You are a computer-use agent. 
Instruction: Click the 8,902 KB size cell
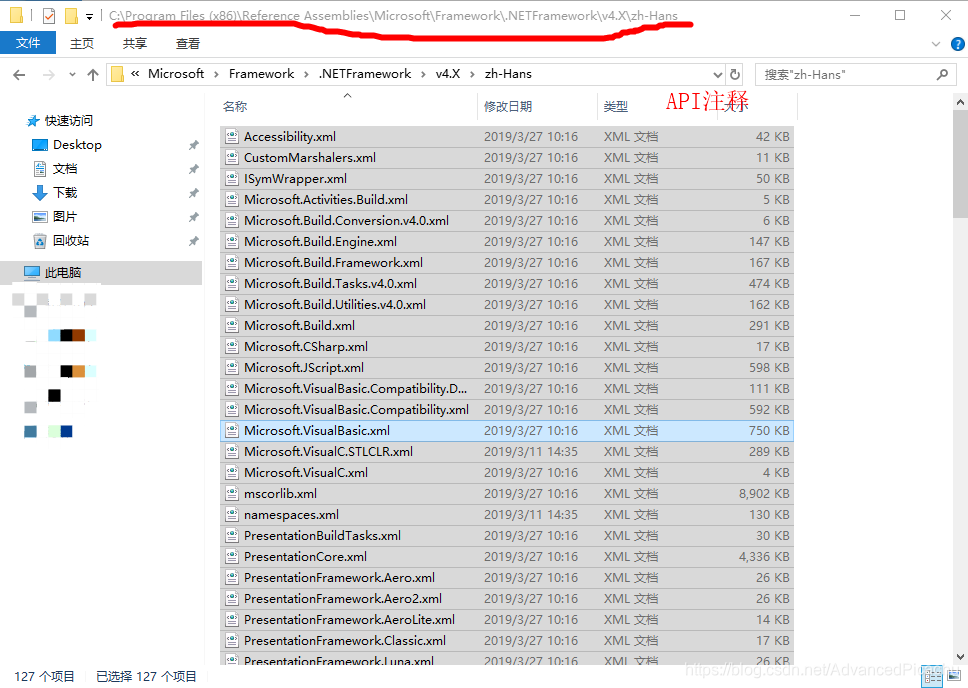[764, 493]
